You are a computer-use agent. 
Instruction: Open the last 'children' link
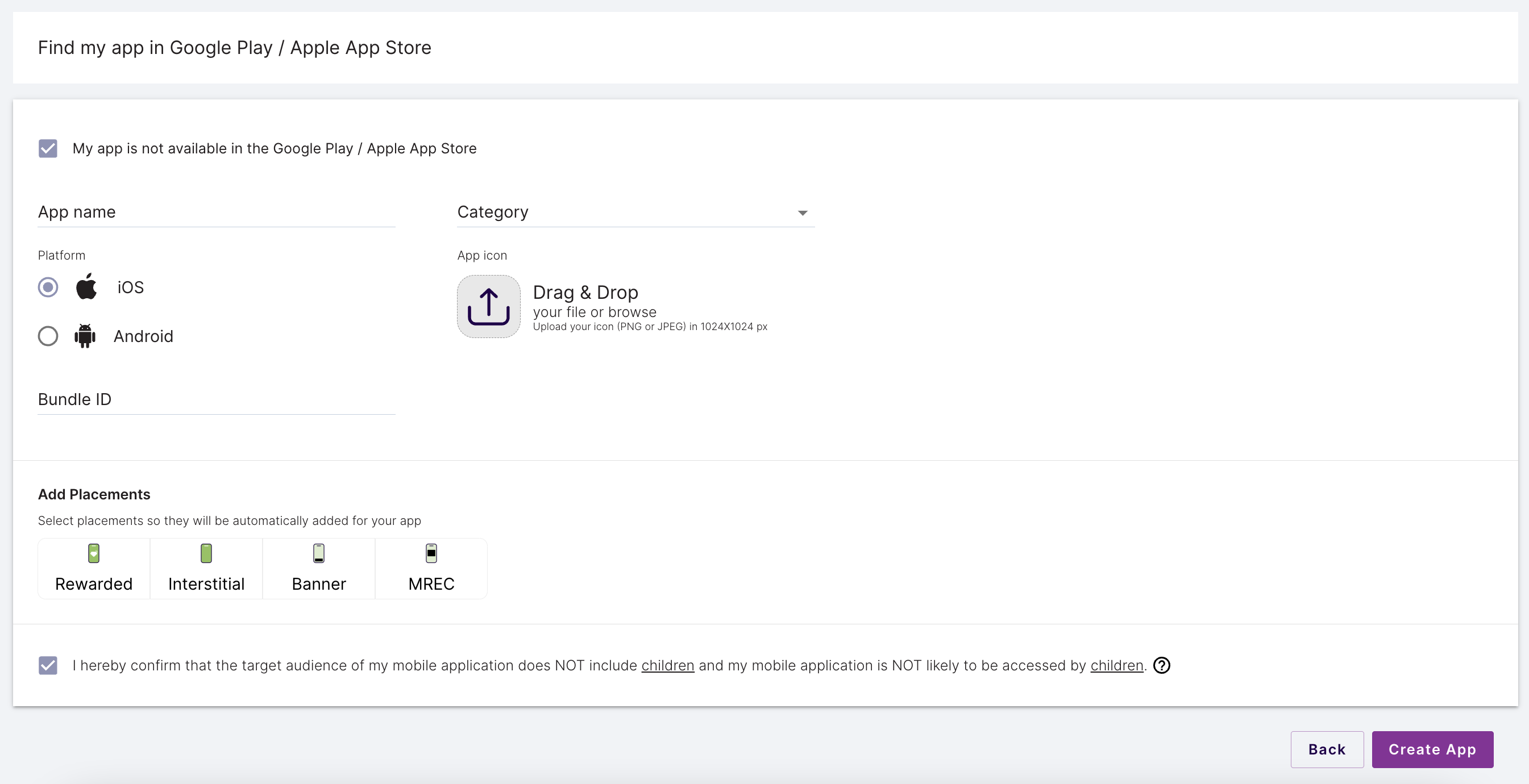tap(1116, 665)
